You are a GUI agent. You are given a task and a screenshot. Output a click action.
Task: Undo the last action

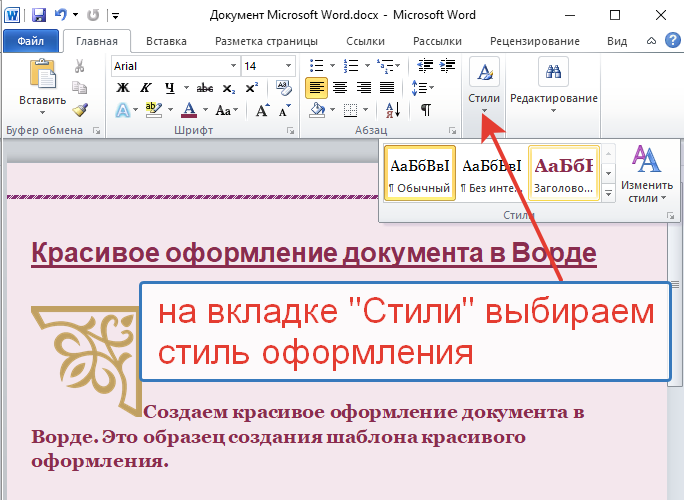coord(61,15)
